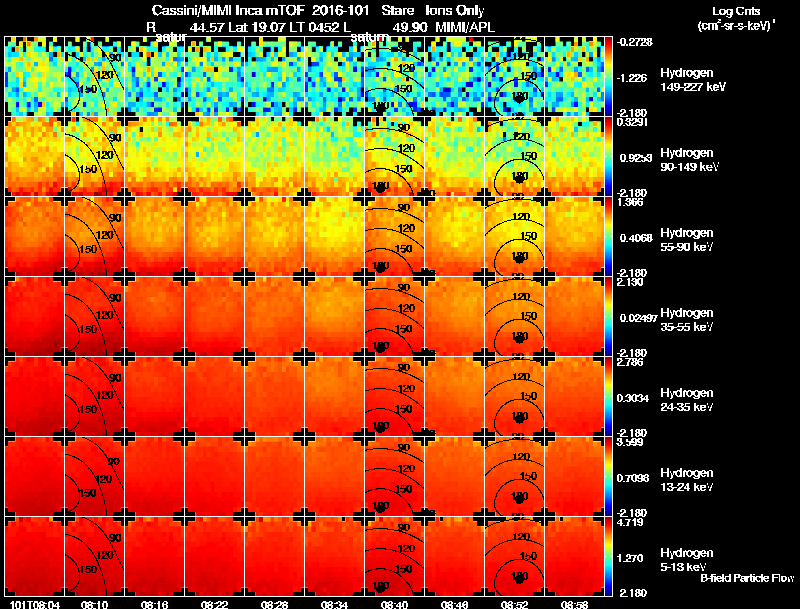Click the 'Hydrogen 5-13 keV' row label
This screenshot has height=609, width=800.
(x=687, y=560)
